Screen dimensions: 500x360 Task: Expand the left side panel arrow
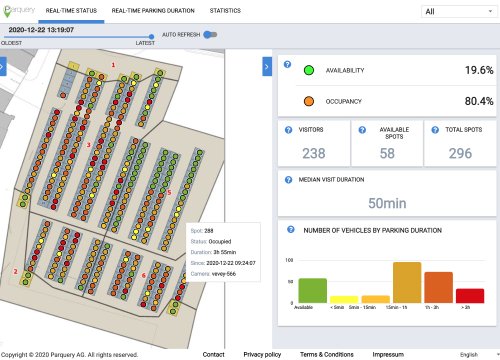(3, 67)
